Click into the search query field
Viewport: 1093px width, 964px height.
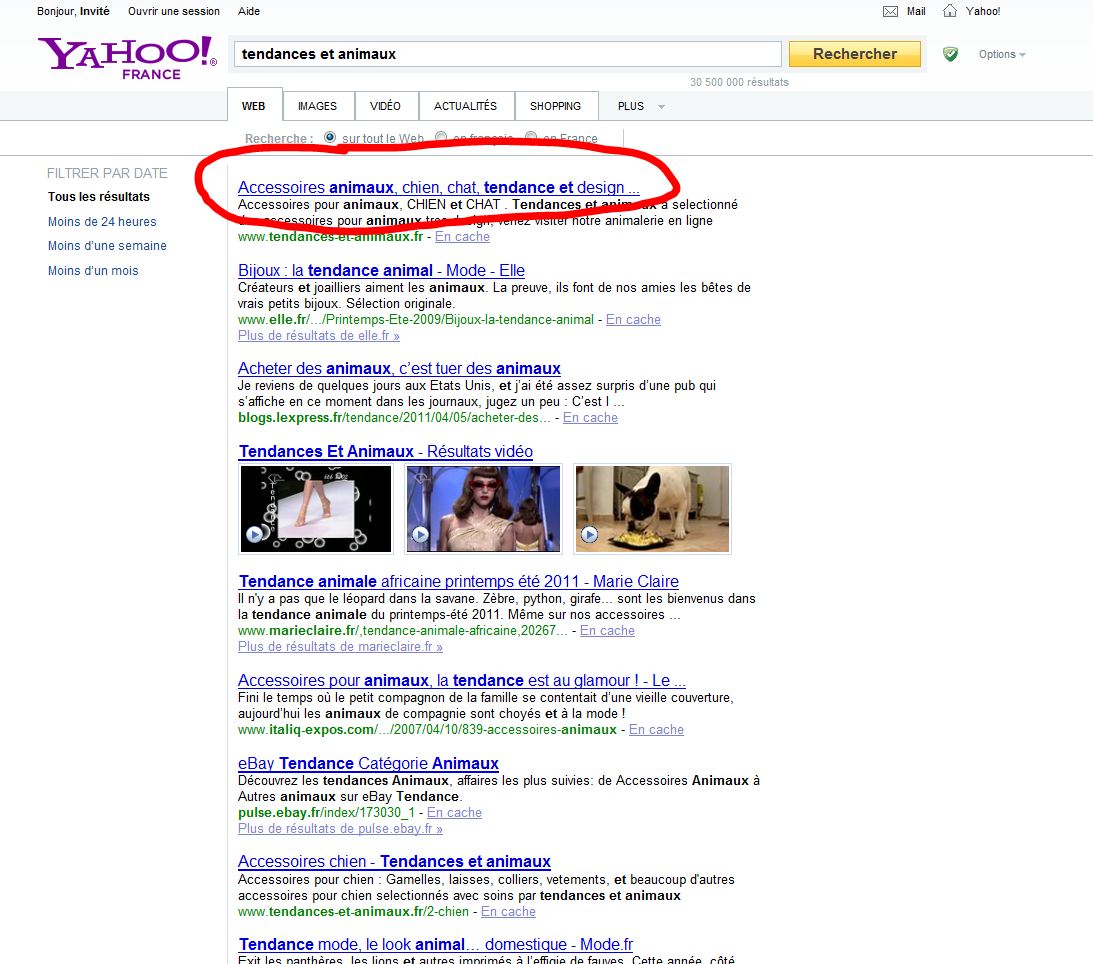(x=507, y=54)
